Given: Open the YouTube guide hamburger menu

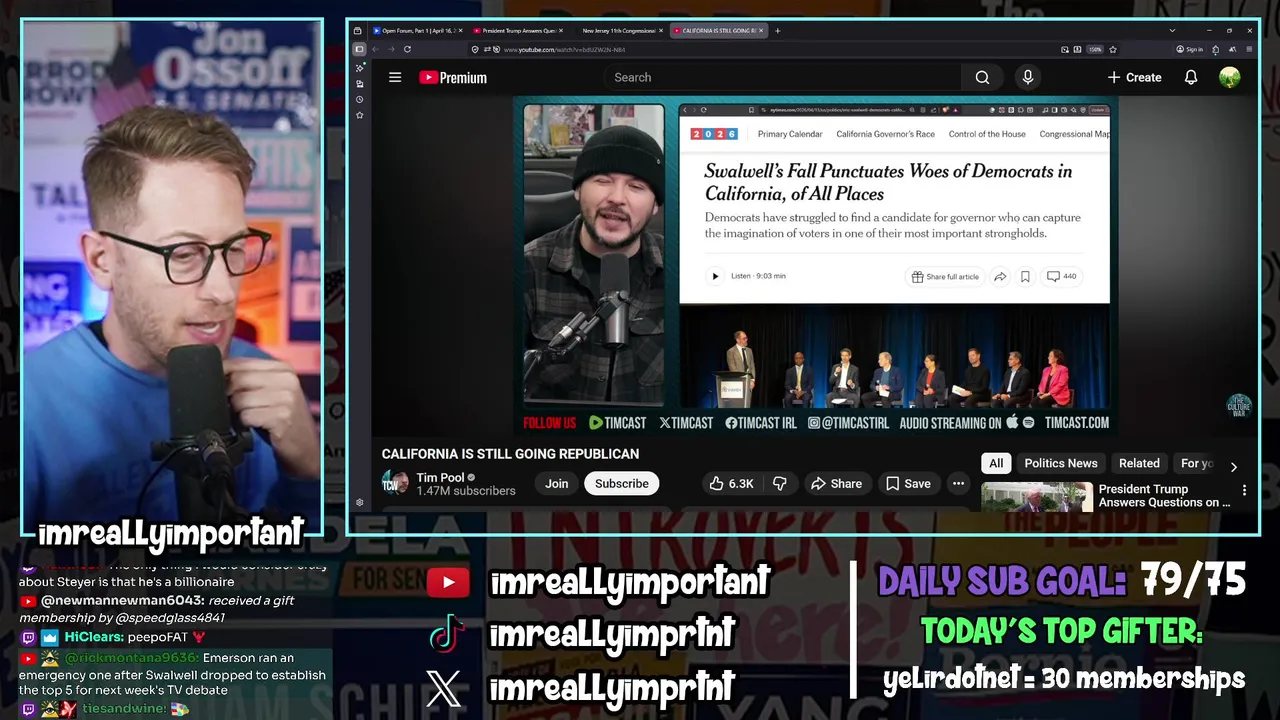Looking at the screenshot, I should pyautogui.click(x=395, y=77).
